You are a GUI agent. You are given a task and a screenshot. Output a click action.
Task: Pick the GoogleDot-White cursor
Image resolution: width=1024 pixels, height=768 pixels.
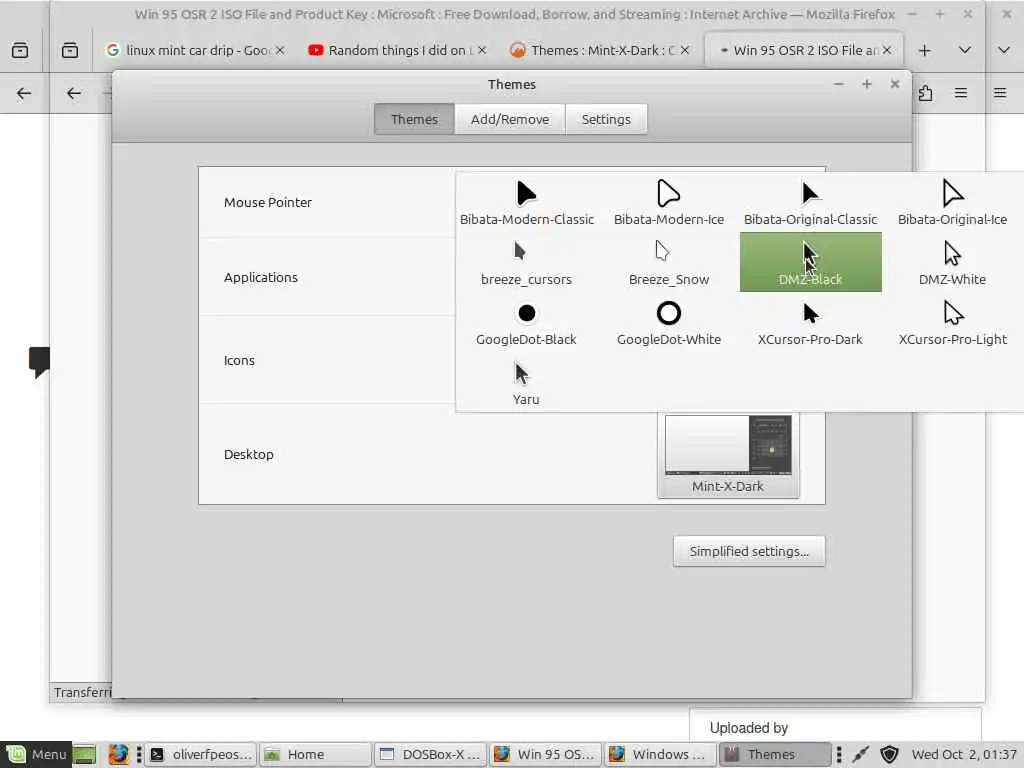(669, 323)
